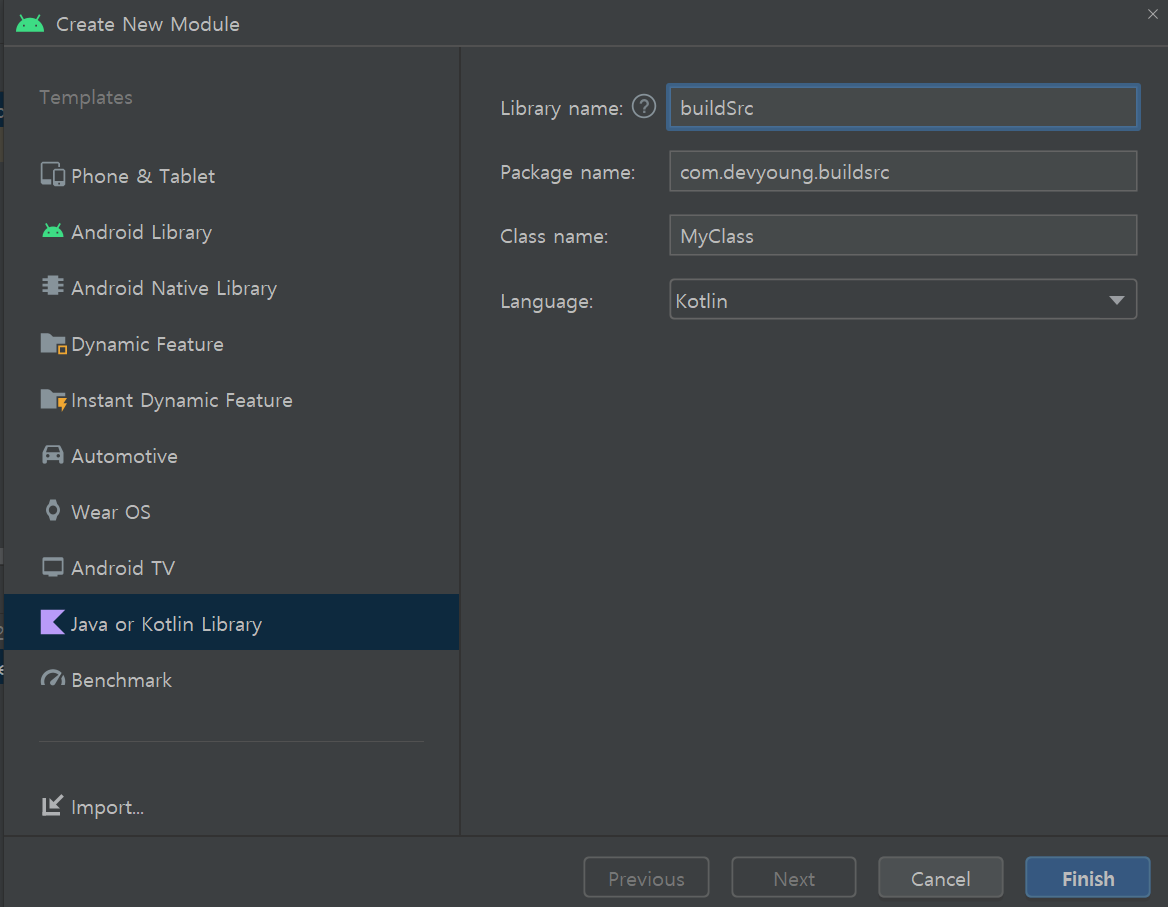Choose the Android Library template
The width and height of the screenshot is (1168, 907).
click(x=231, y=232)
